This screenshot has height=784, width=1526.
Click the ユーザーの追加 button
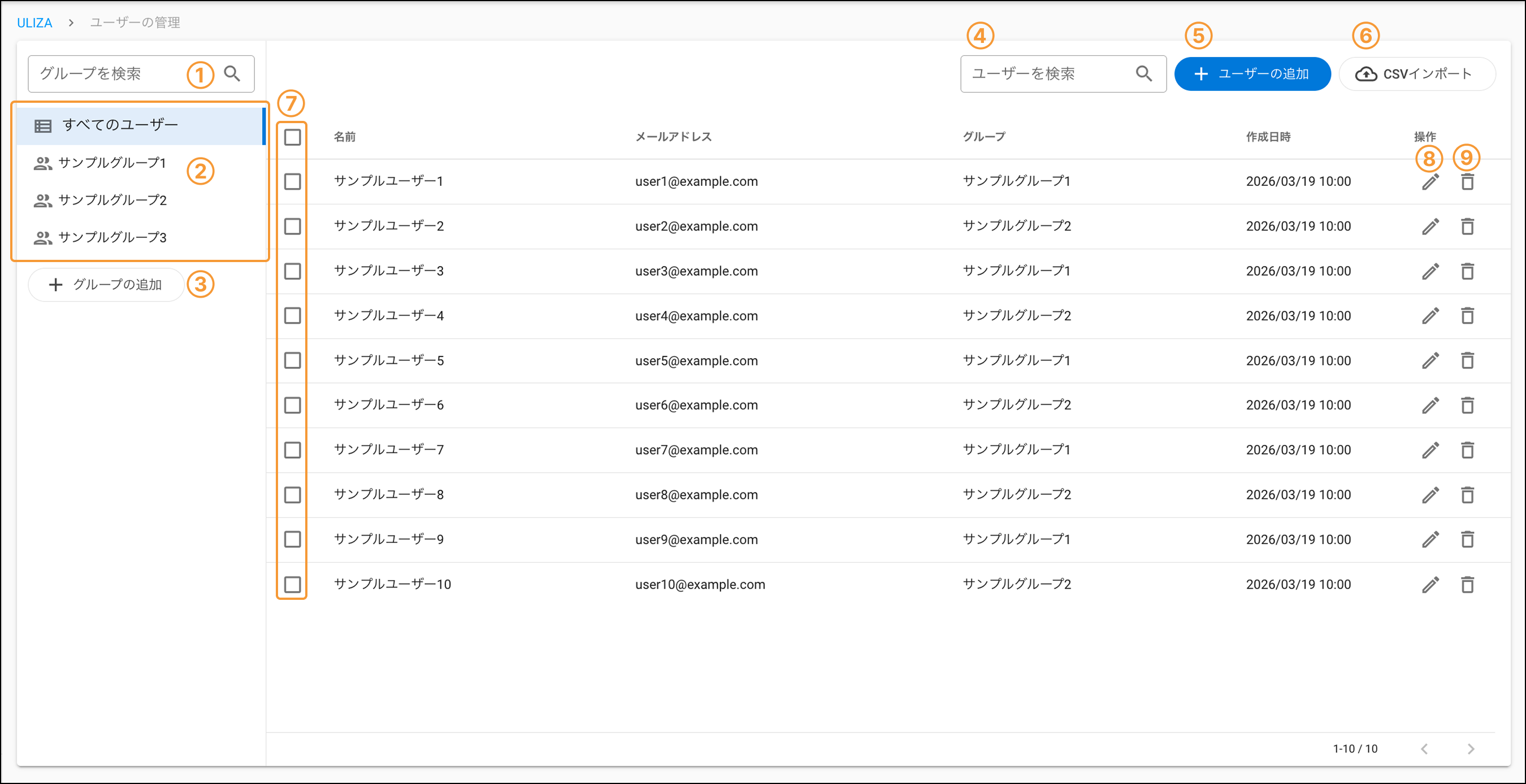click(1252, 74)
